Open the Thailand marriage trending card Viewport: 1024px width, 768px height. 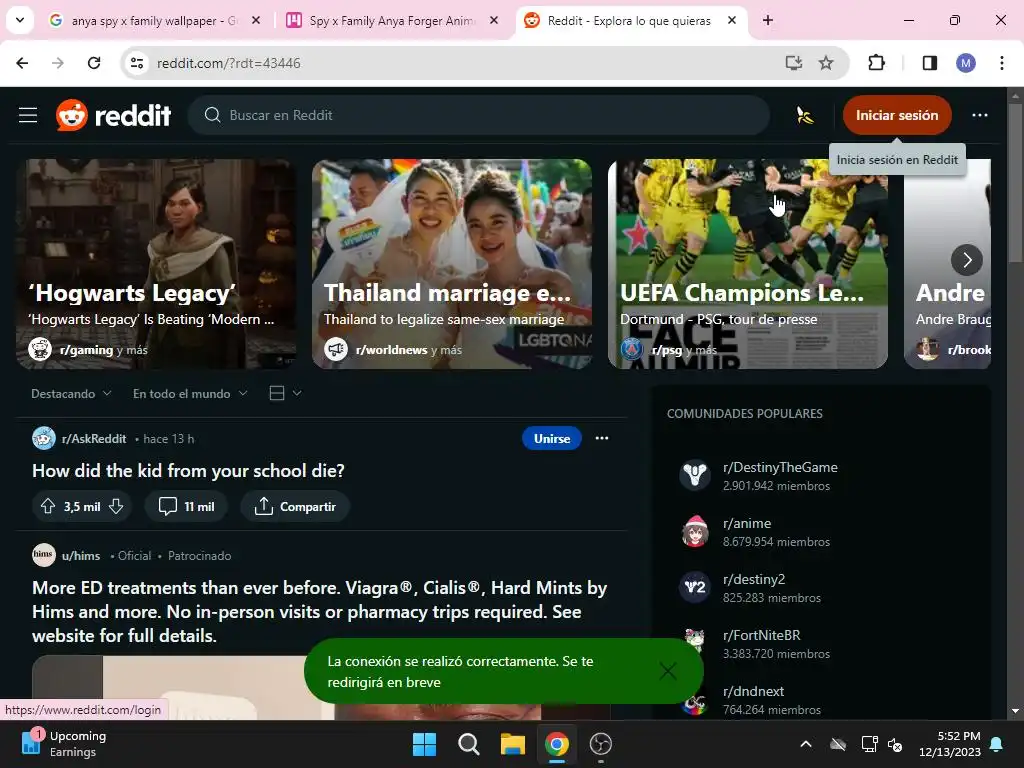click(x=452, y=264)
